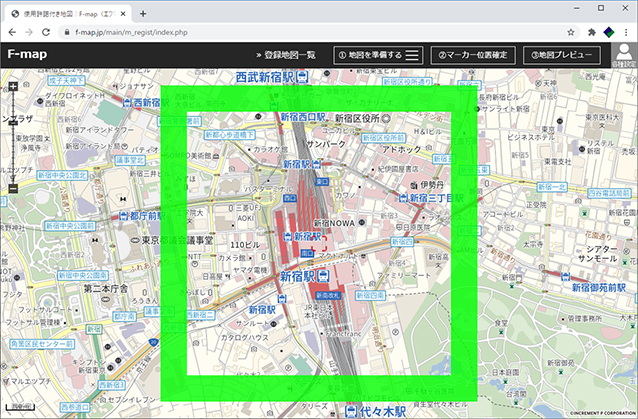Click the 西武新宿駅 station icon
This screenshot has height=419, width=638.
tap(302, 77)
